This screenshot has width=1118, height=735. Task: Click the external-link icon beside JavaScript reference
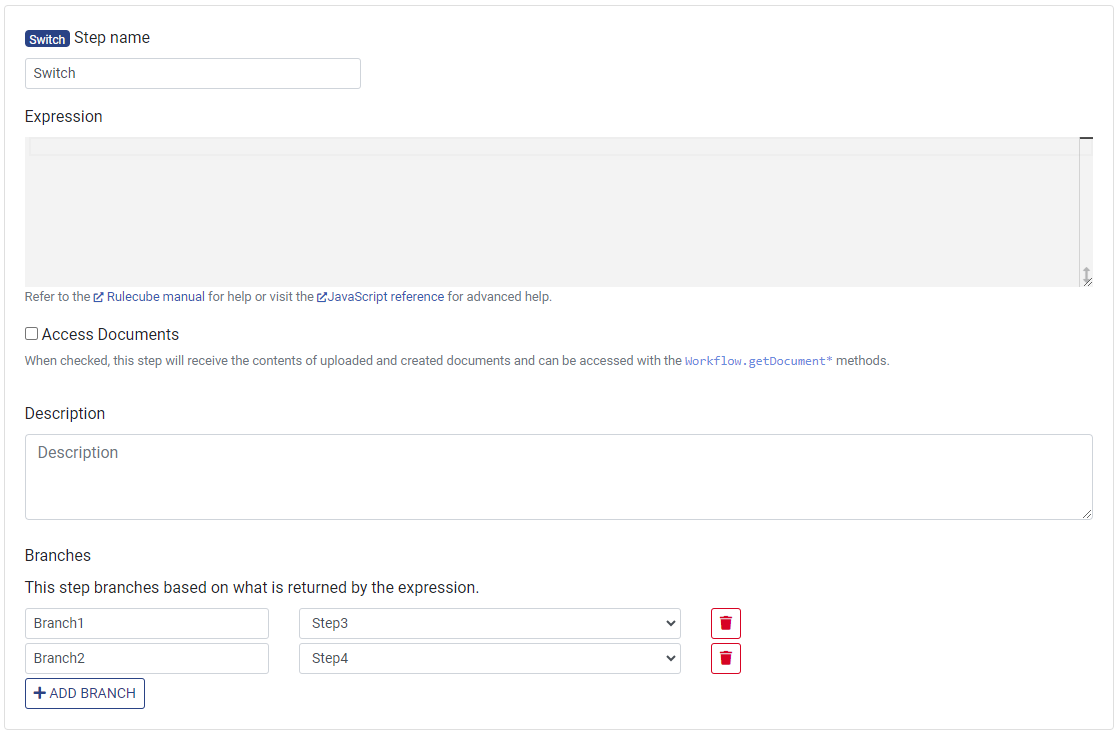pos(321,296)
